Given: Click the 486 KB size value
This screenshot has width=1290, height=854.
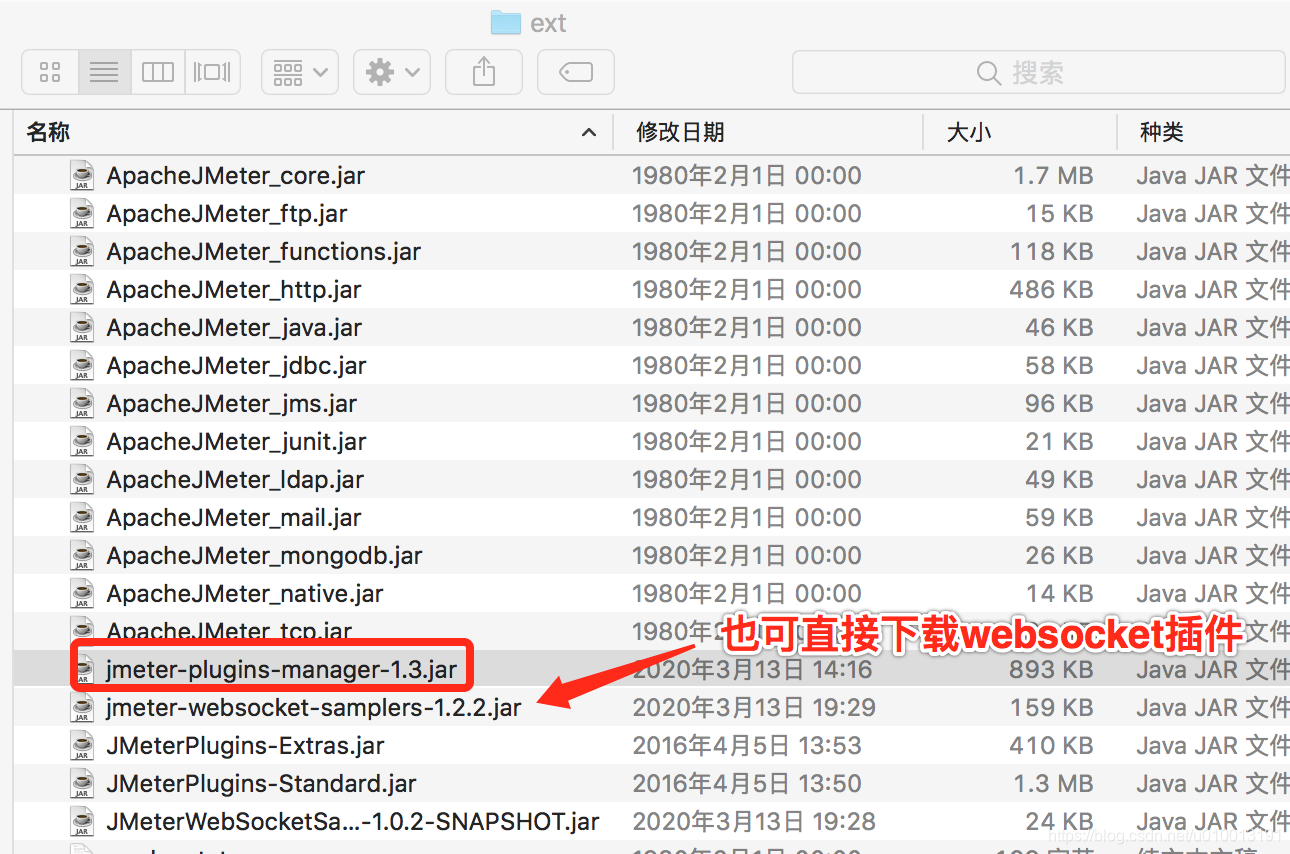Looking at the screenshot, I should pos(1051,290).
